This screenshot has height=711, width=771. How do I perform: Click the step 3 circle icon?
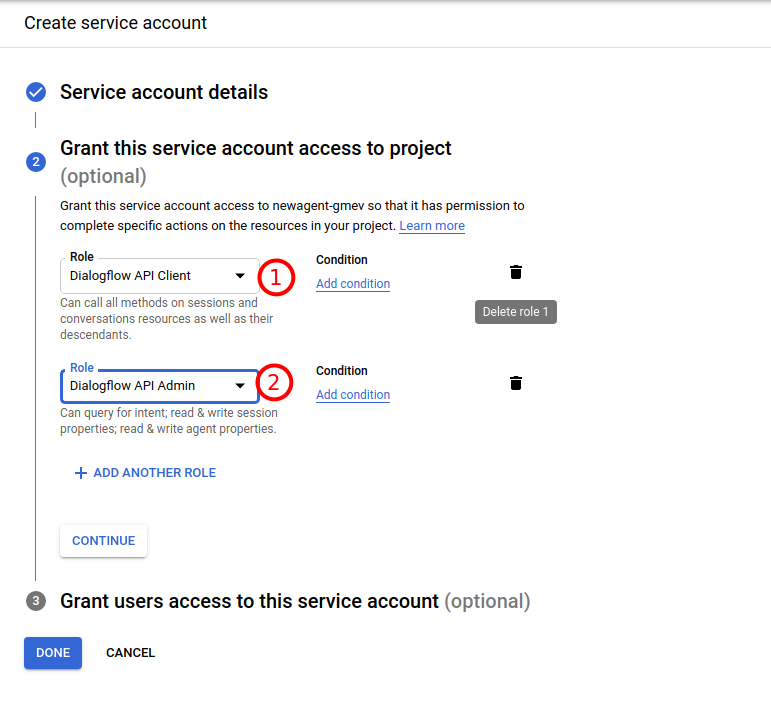36,601
